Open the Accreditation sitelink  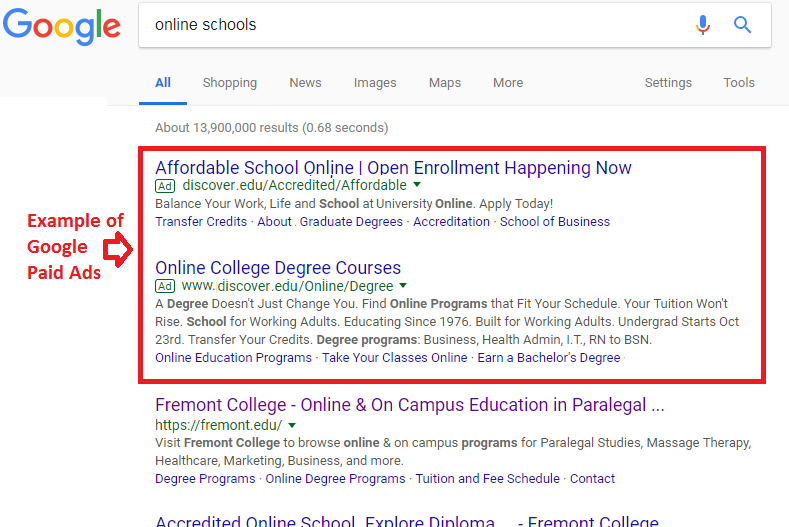(x=451, y=222)
